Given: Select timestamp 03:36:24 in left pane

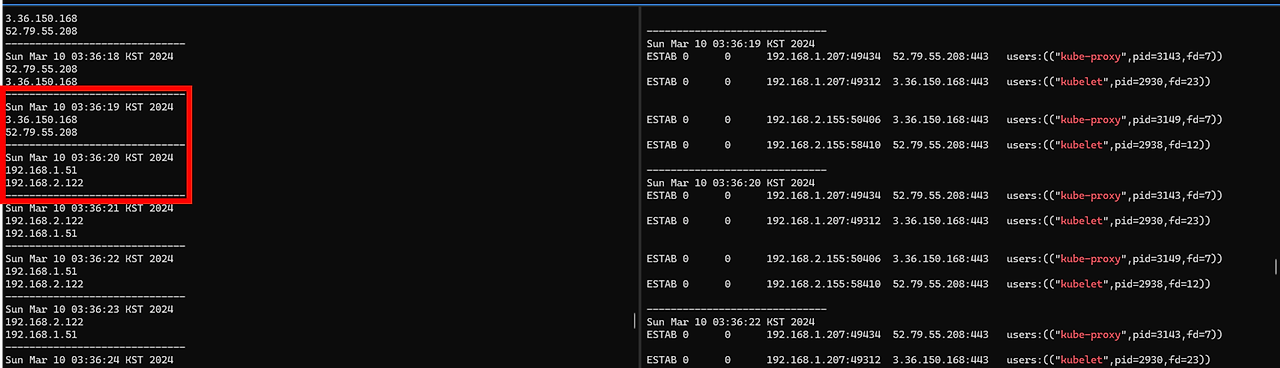Looking at the screenshot, I should coord(89,360).
